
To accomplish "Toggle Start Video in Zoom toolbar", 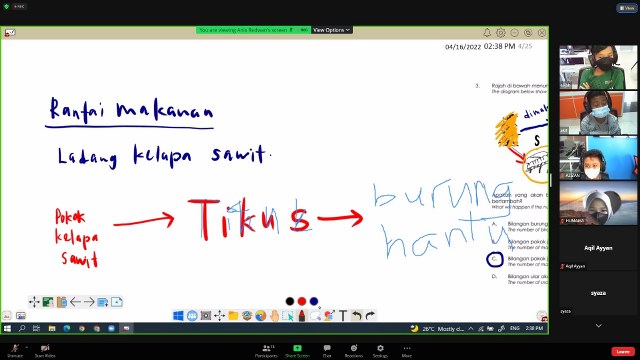I will (x=45, y=350).
